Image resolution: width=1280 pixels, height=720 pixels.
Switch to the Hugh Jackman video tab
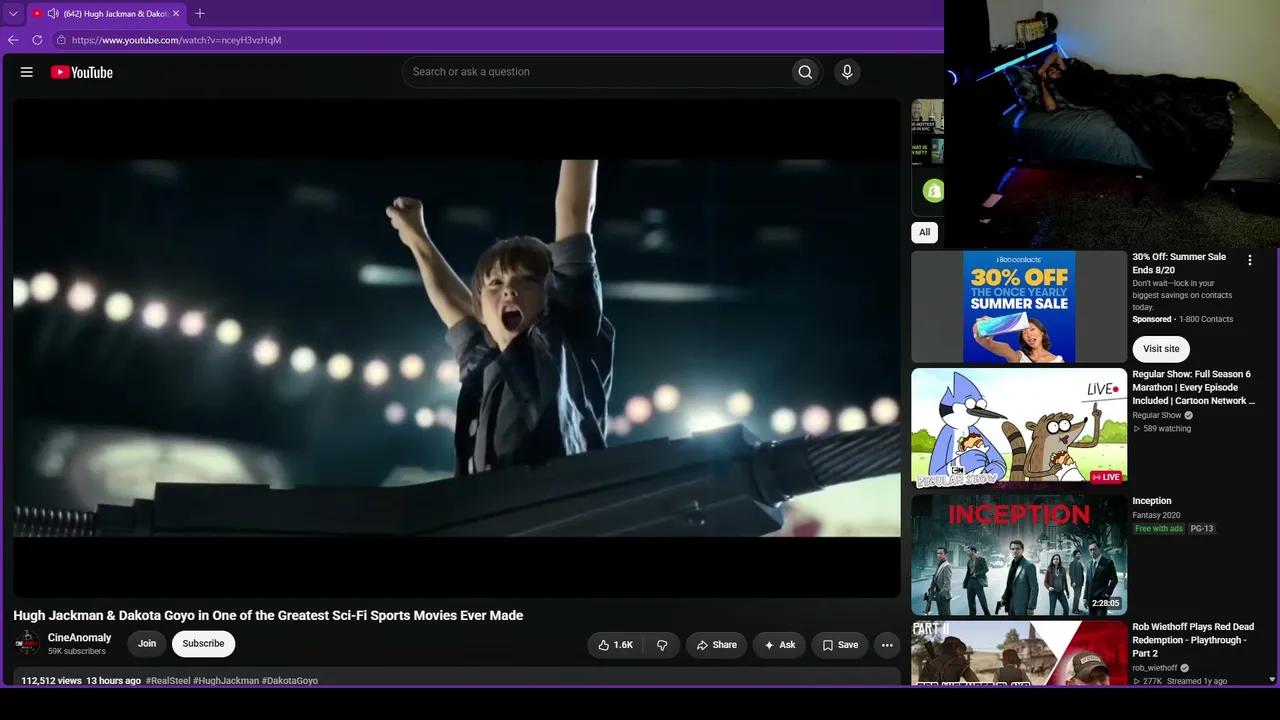point(106,14)
